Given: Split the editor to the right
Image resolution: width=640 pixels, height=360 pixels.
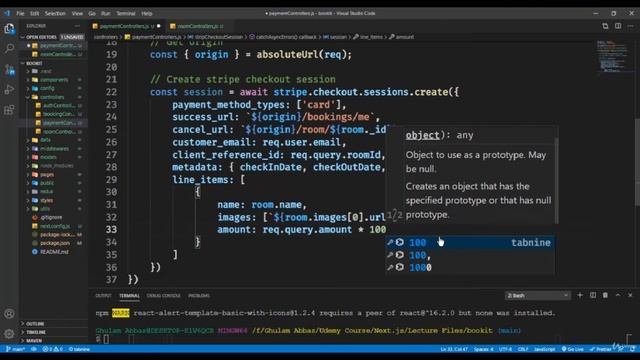Looking at the screenshot, I should tap(618, 26).
